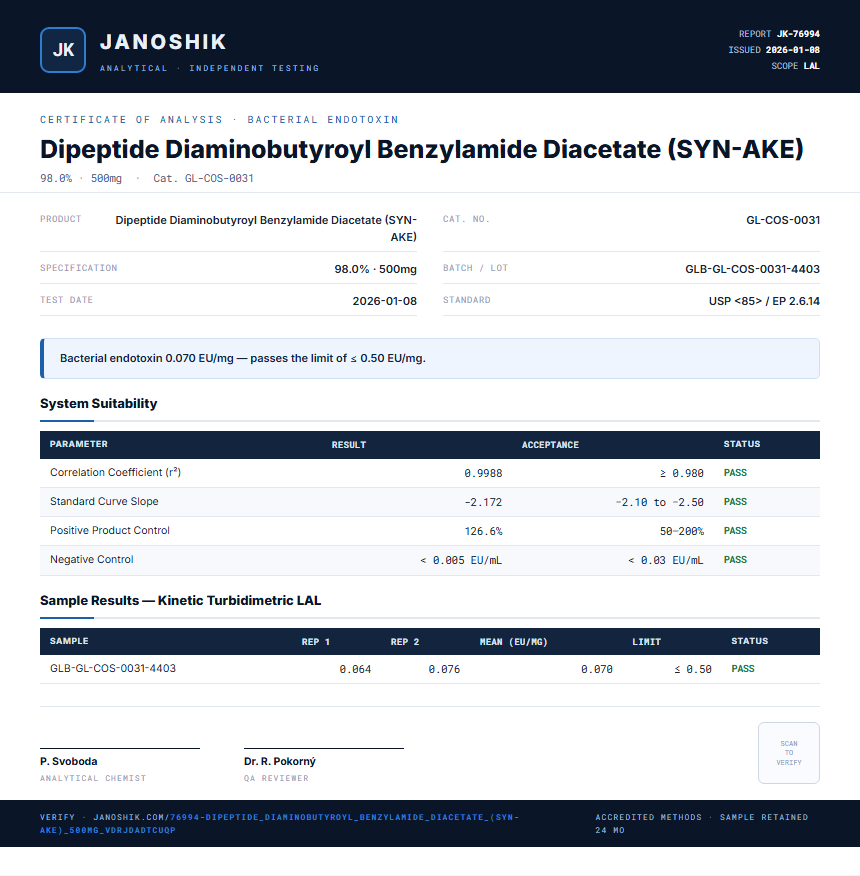Image resolution: width=860 pixels, height=876 pixels.
Task: Click the LIMIT column header
Action: [x=647, y=642]
